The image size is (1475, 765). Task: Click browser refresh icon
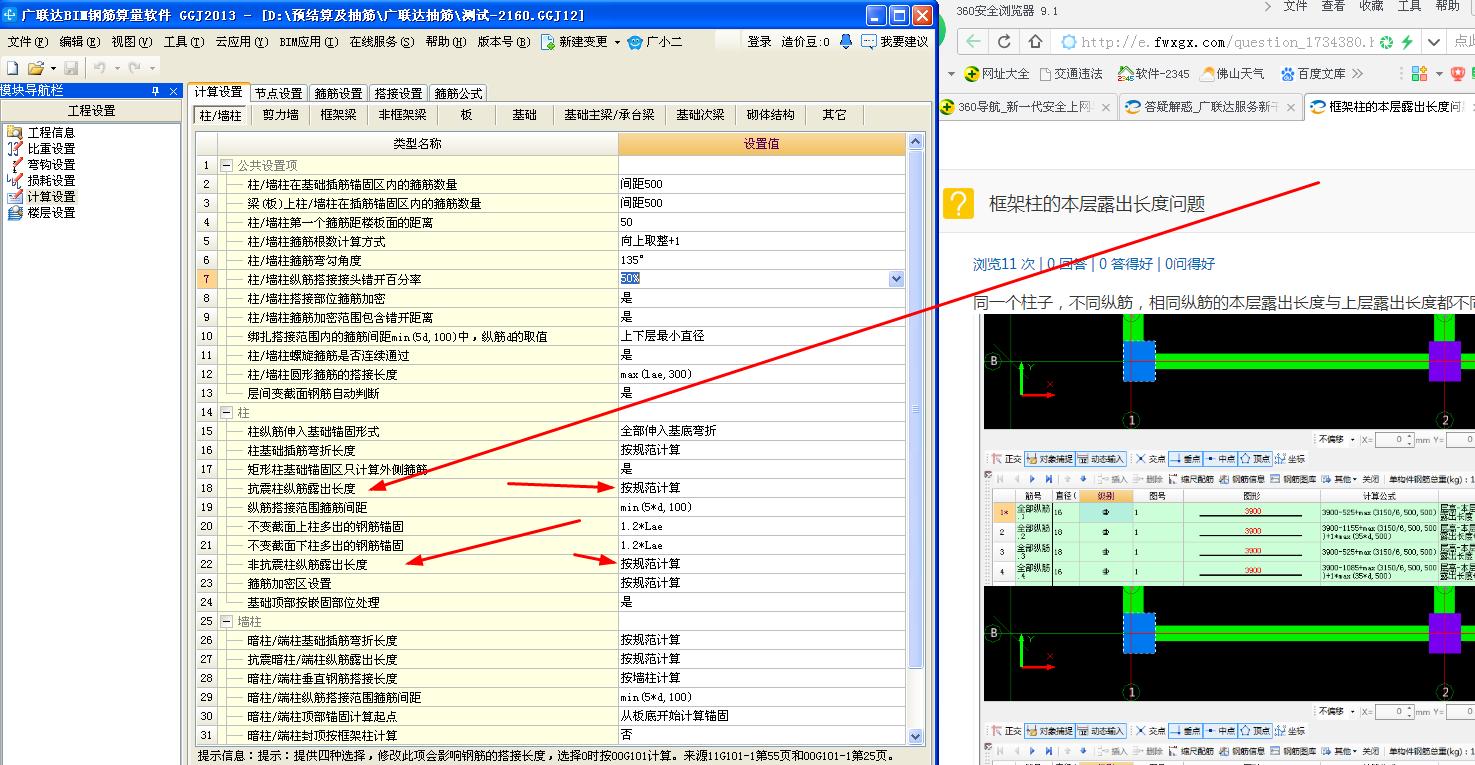(1005, 42)
